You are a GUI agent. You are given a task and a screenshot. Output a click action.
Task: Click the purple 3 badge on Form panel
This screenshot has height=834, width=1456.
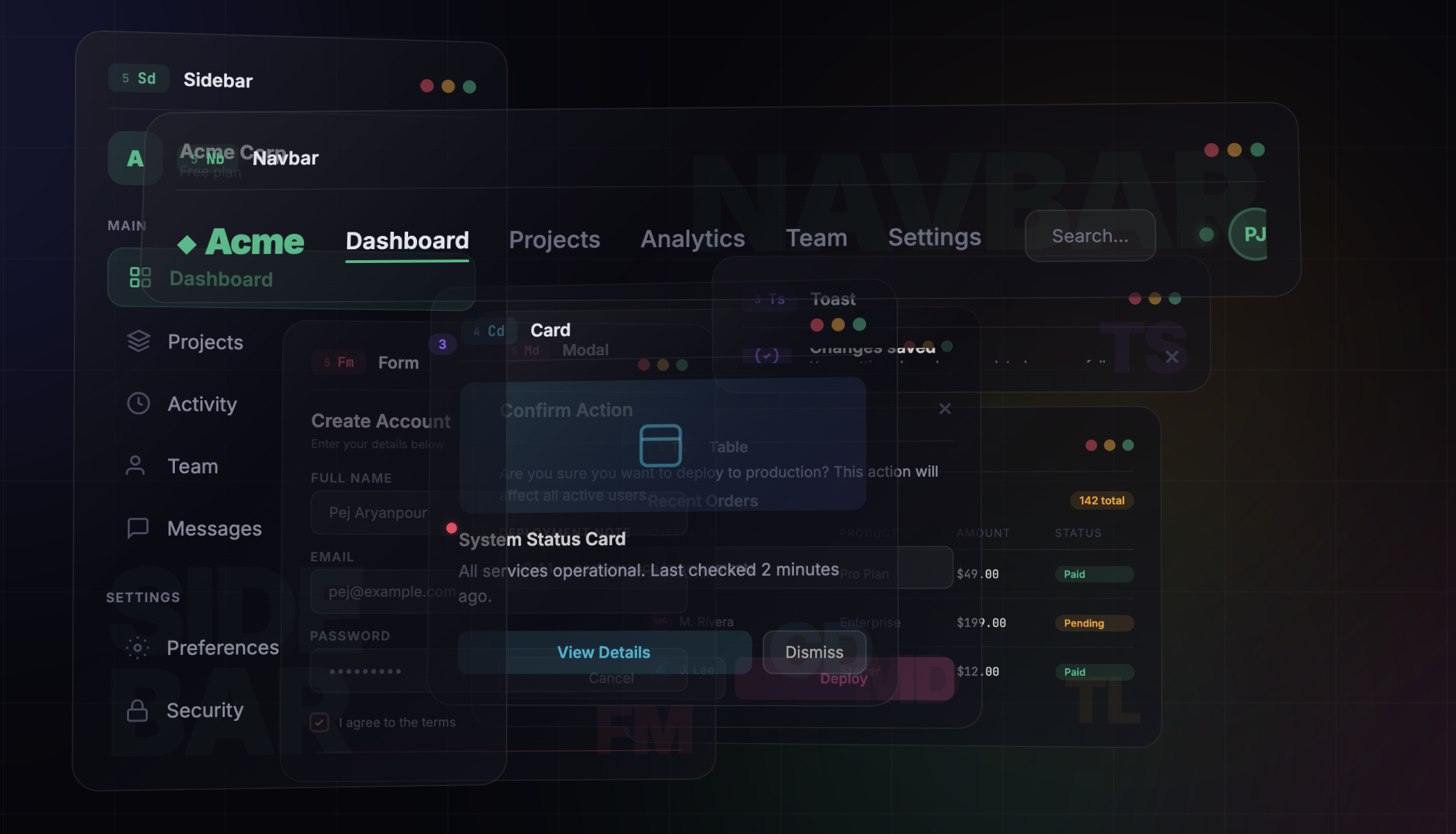442,344
